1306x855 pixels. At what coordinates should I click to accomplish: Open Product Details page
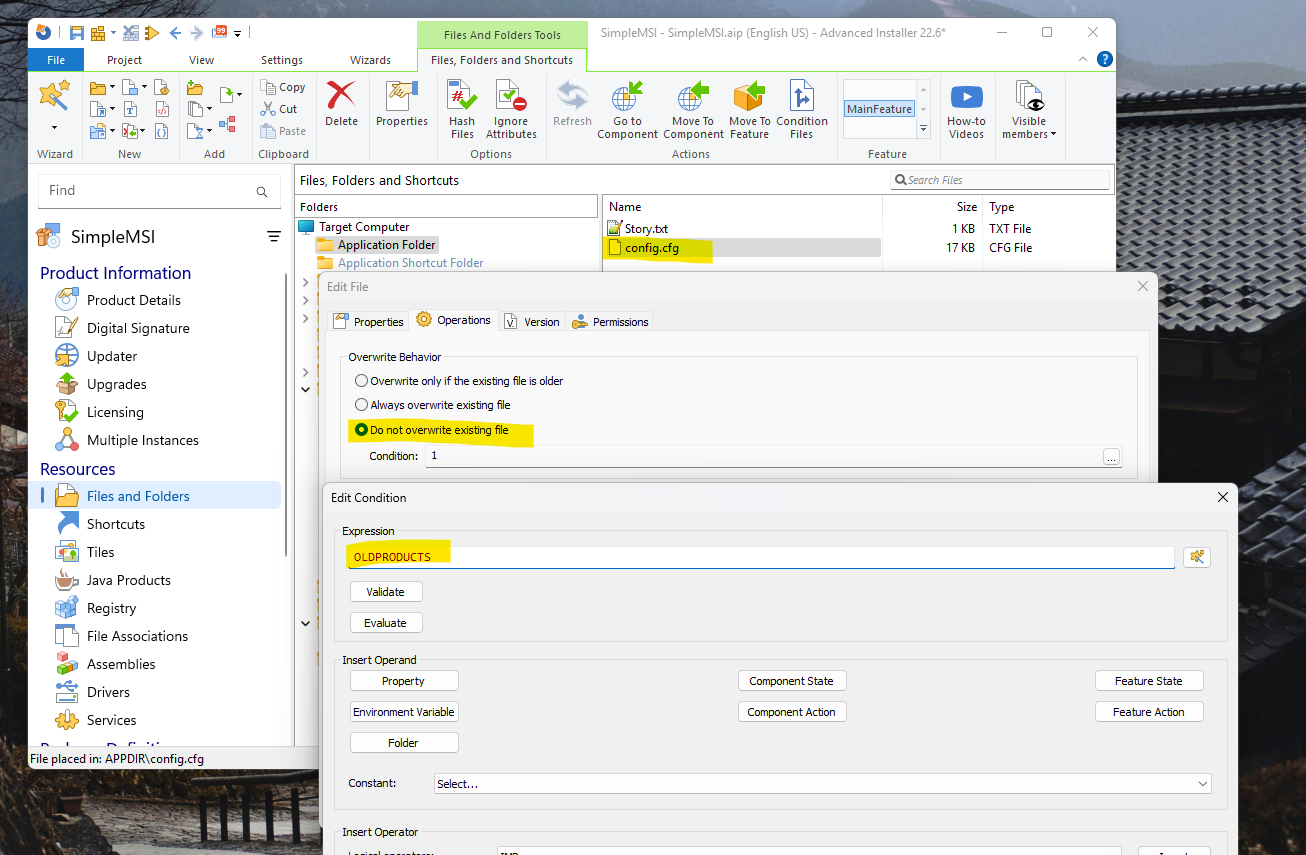pos(133,300)
